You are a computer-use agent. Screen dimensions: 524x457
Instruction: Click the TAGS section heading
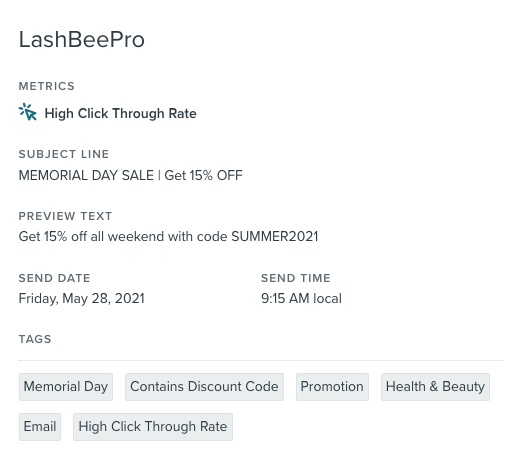35,339
